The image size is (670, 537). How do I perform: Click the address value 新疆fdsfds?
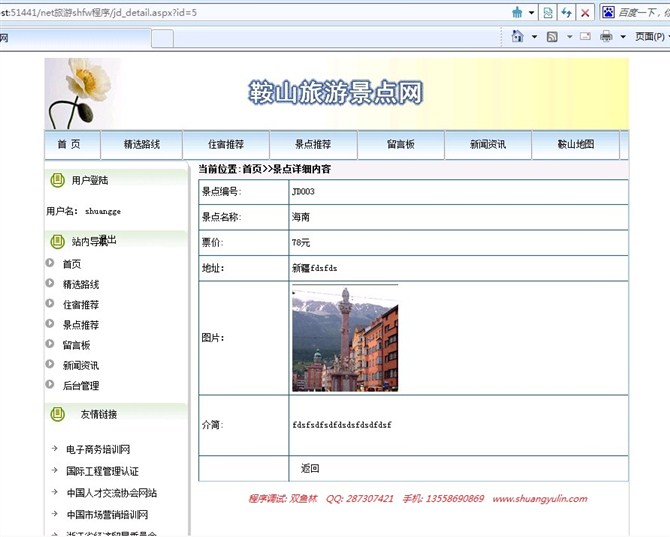(314, 268)
